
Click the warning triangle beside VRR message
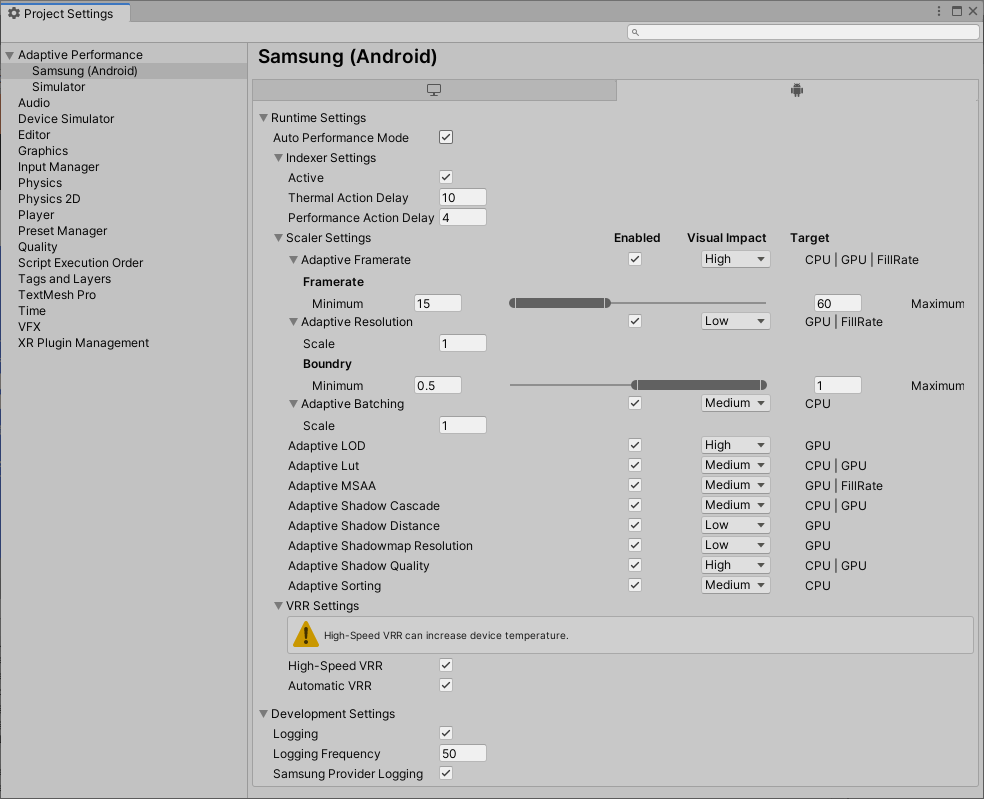click(x=305, y=633)
